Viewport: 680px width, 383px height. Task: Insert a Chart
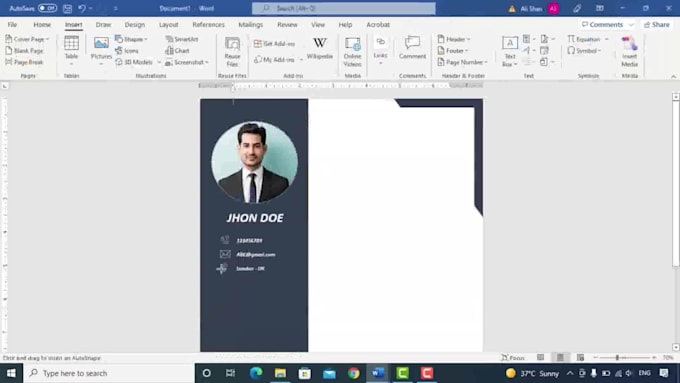tap(177, 51)
